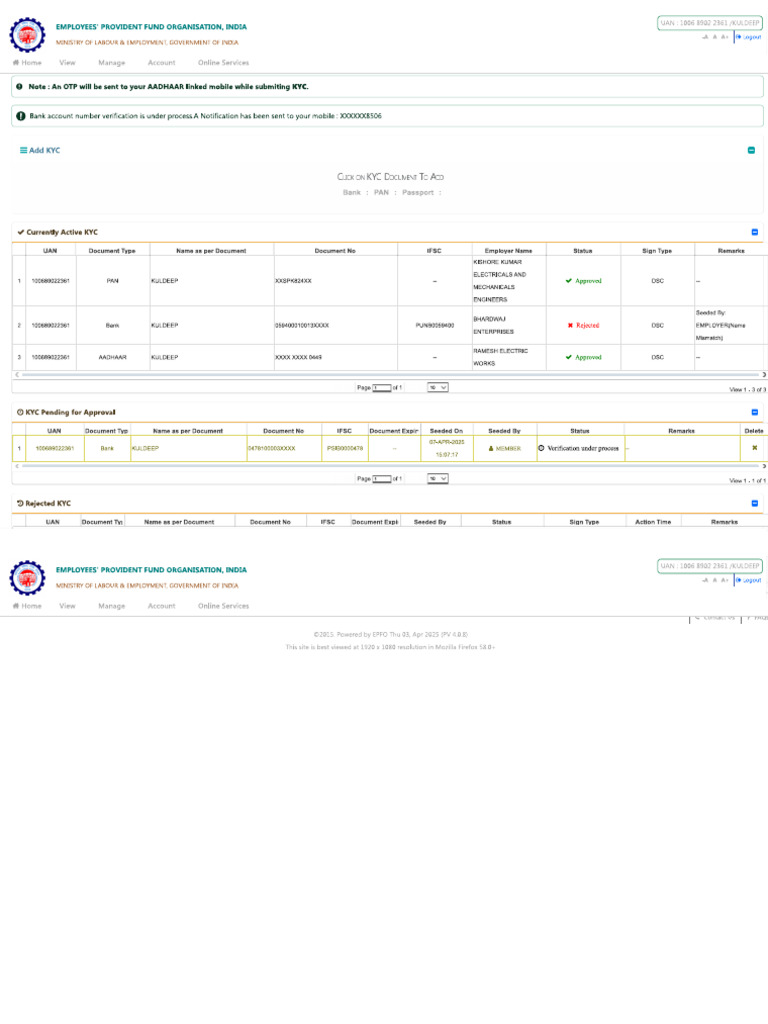Delete the pending Bank KYC entry
The image size is (768, 1024).
754,448
